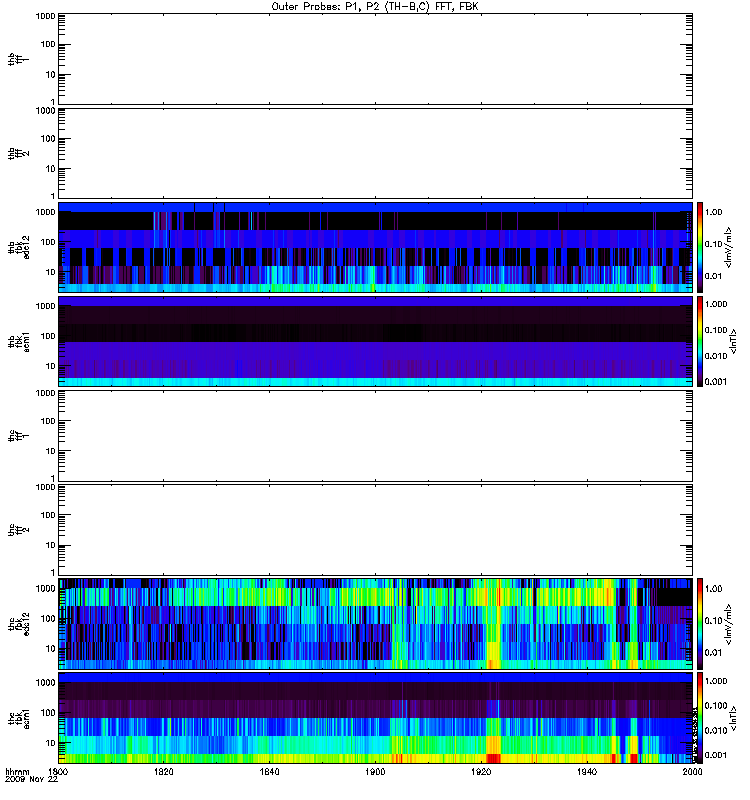Viewport: 750px width, 800px height.
Task: Click the 0.100 tick on thb scm1 color bar
Action: click(716, 330)
